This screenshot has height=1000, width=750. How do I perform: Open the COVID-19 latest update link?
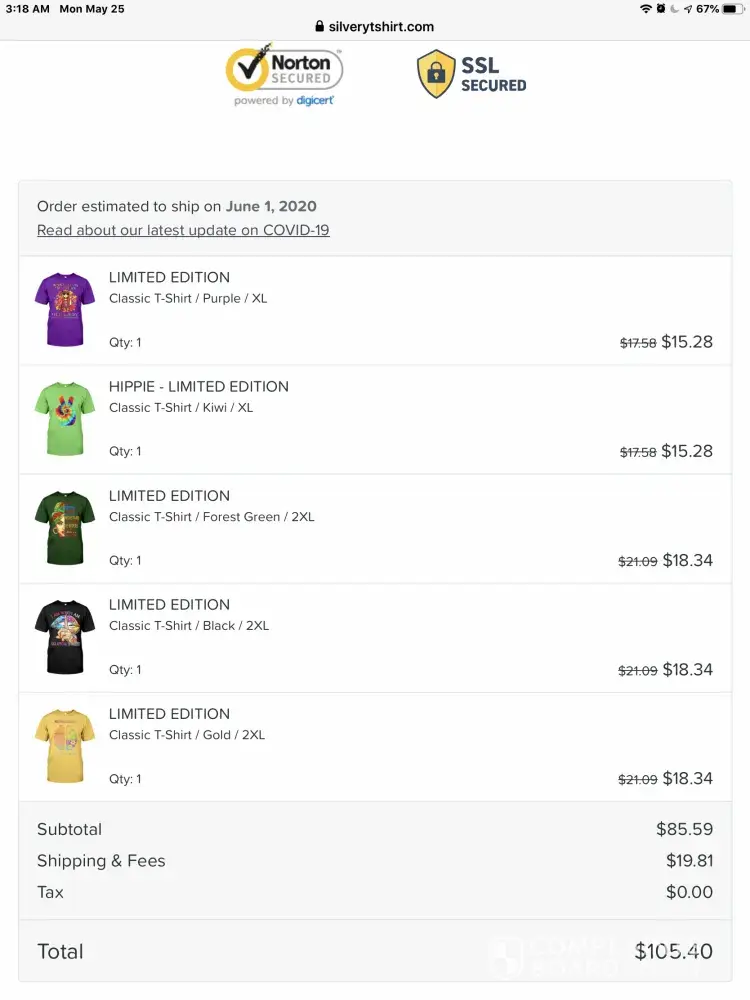coord(183,230)
